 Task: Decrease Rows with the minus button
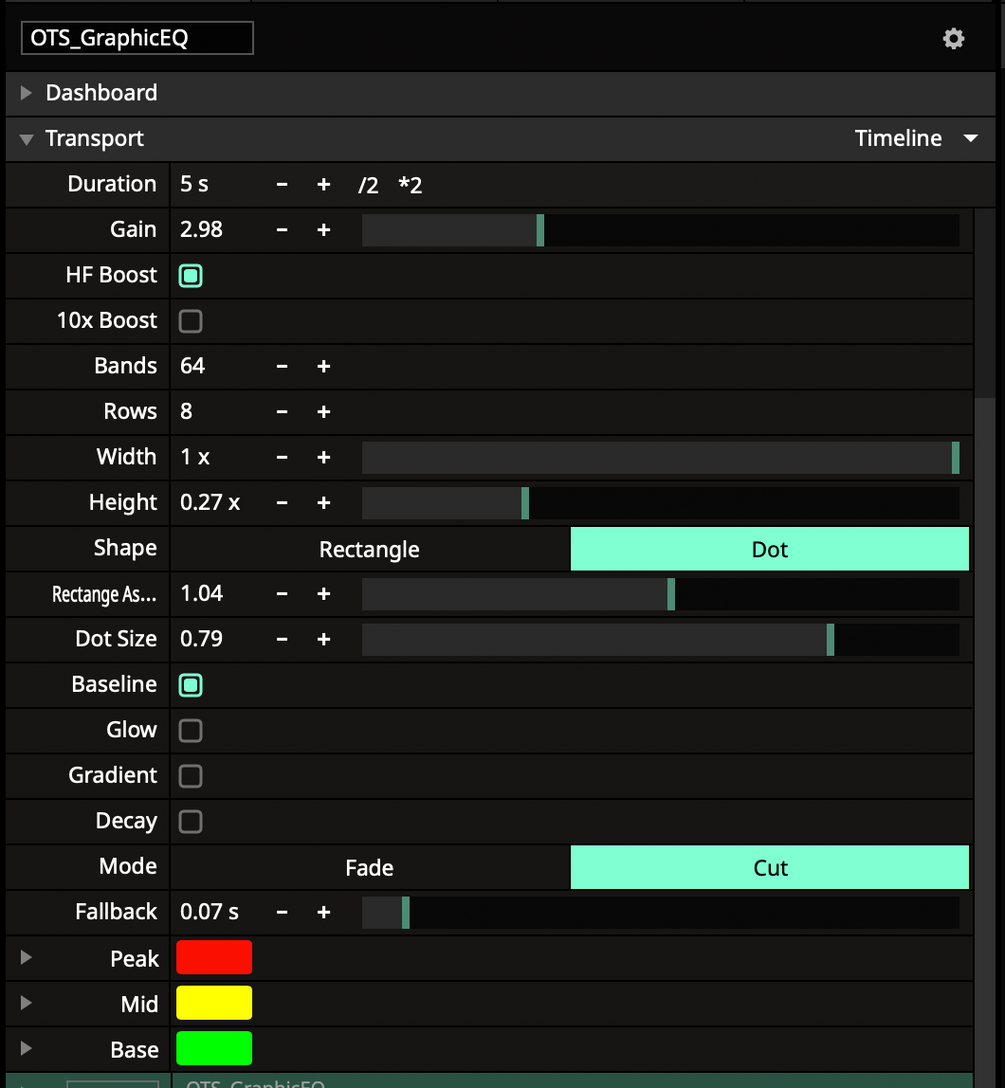(282, 412)
